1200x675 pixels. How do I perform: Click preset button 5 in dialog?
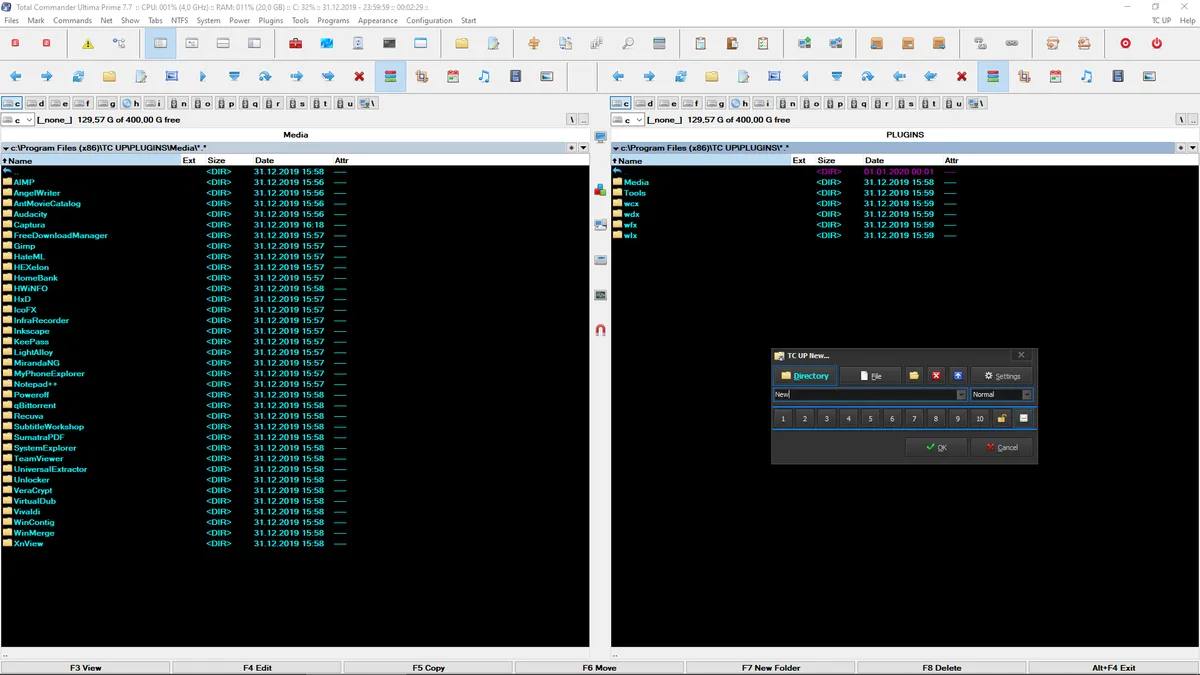point(870,419)
